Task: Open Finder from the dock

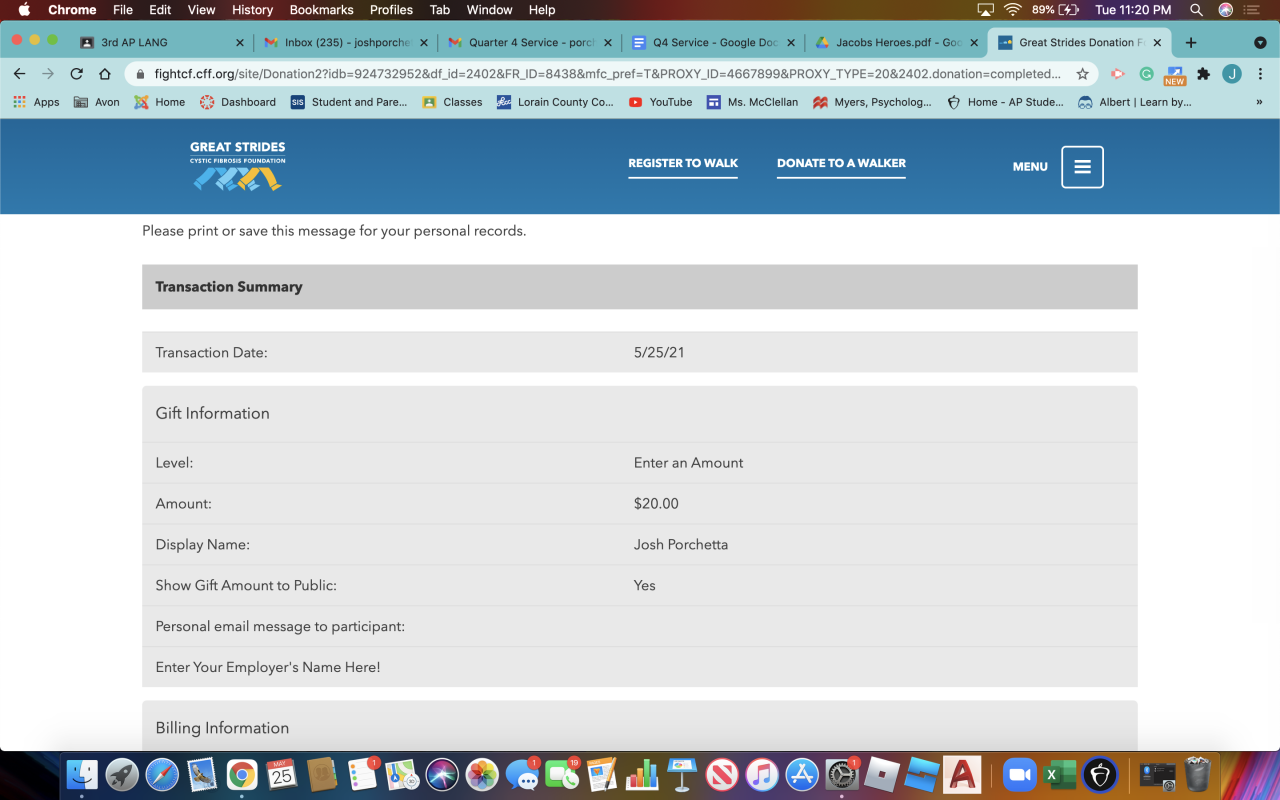Action: click(x=82, y=774)
